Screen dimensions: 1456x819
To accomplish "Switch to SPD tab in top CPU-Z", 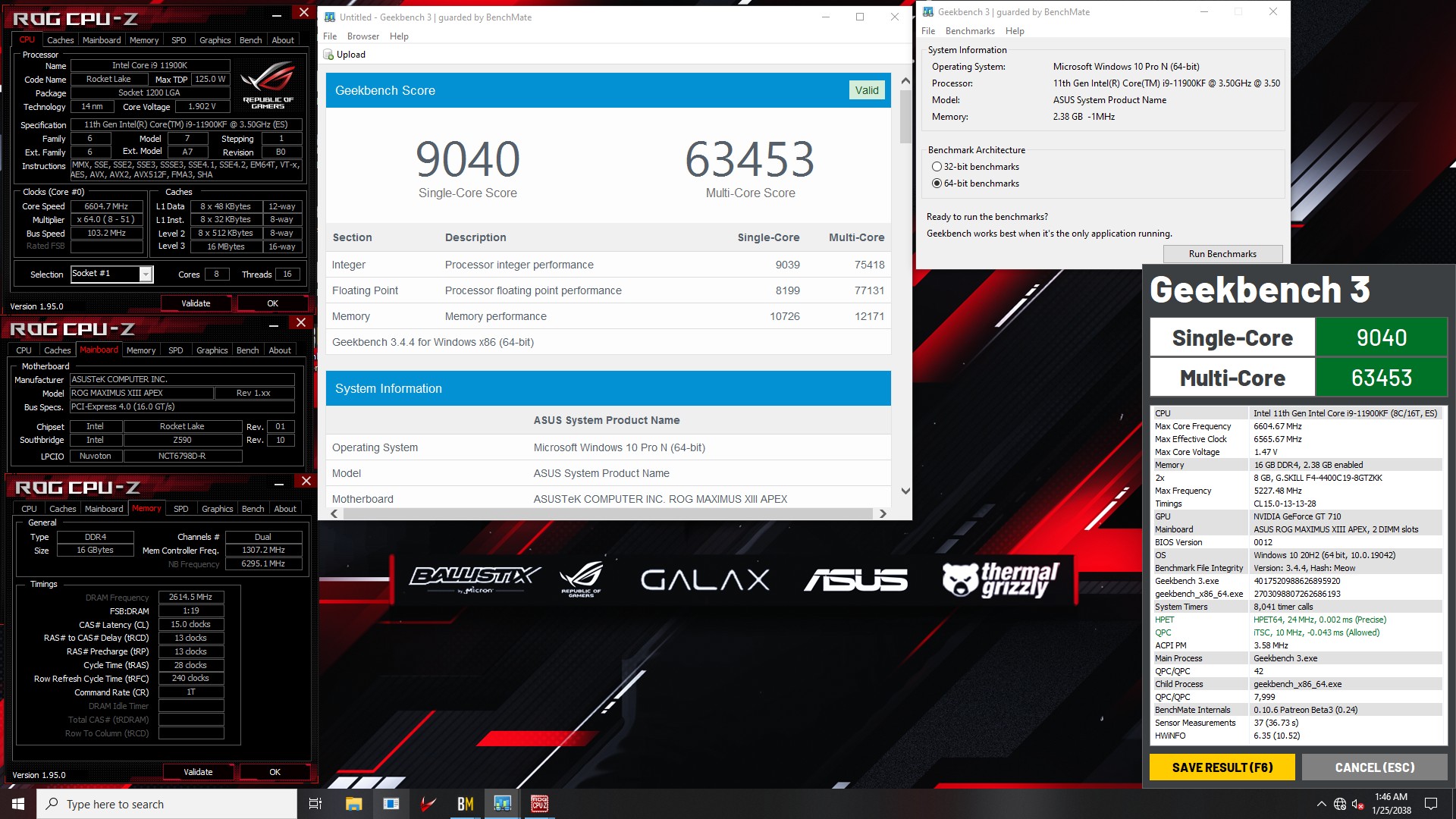I will click(178, 40).
